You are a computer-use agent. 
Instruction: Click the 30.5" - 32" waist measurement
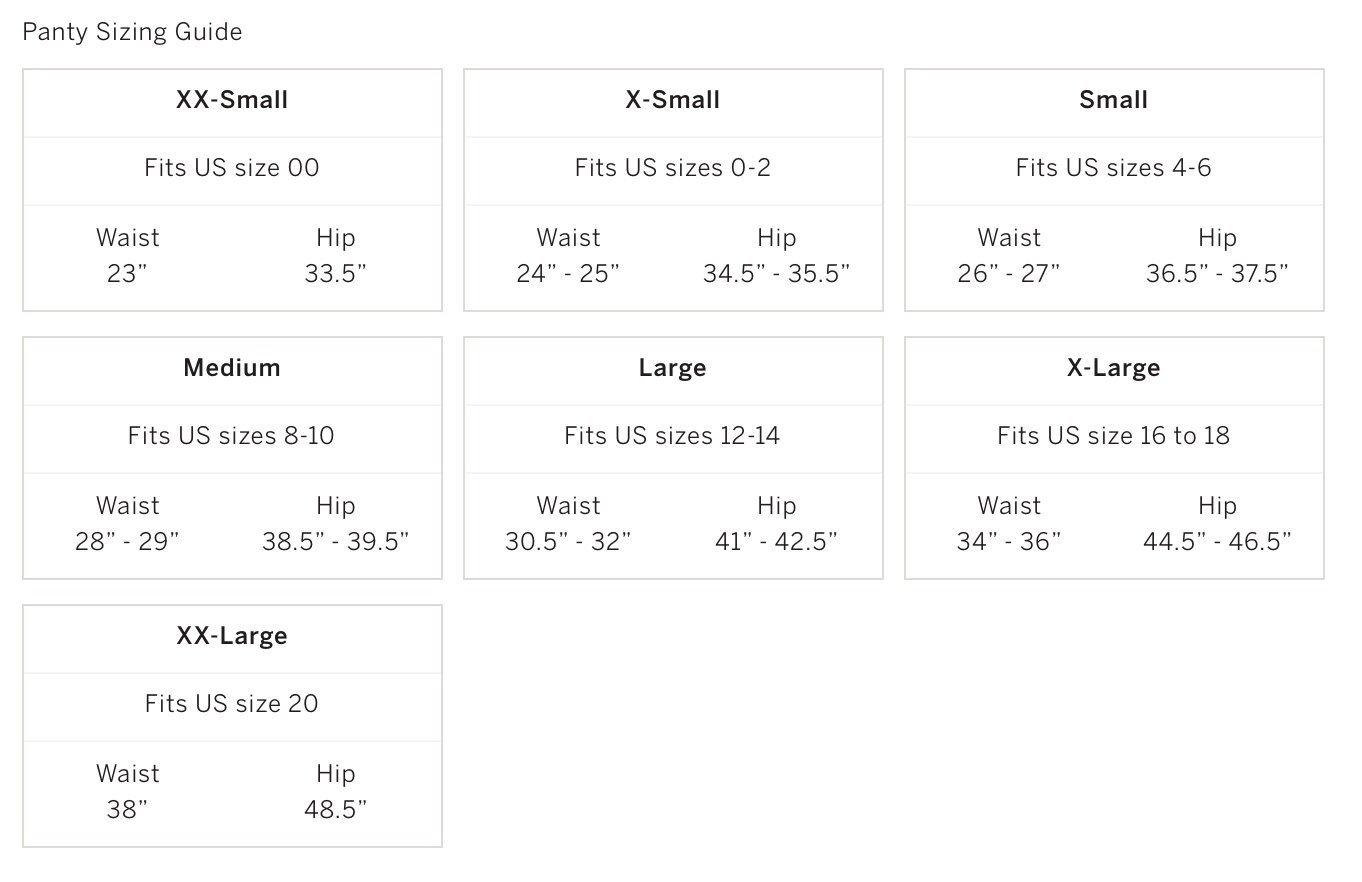click(x=568, y=542)
